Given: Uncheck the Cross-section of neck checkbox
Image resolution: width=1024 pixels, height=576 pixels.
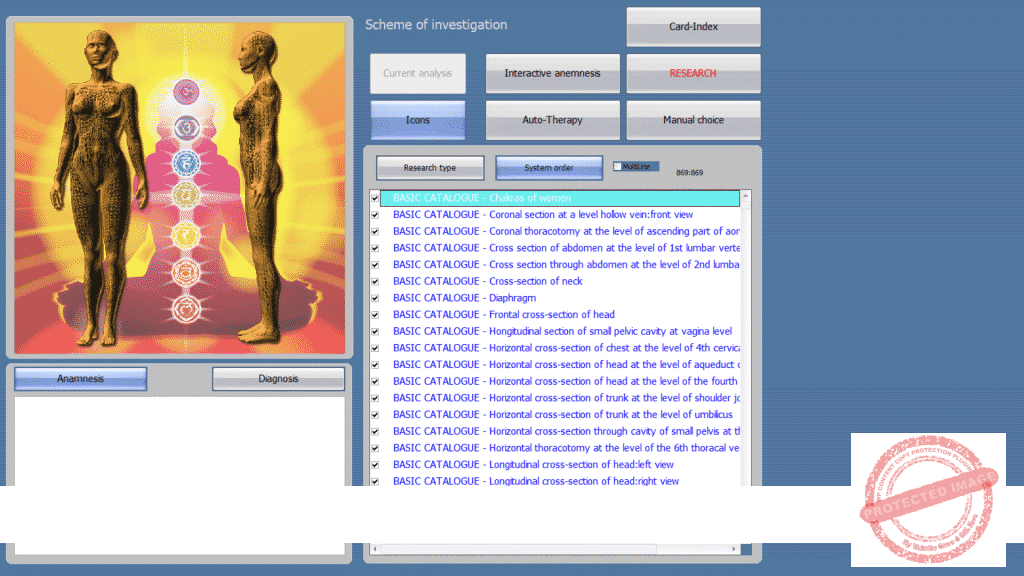Looking at the screenshot, I should pos(375,281).
